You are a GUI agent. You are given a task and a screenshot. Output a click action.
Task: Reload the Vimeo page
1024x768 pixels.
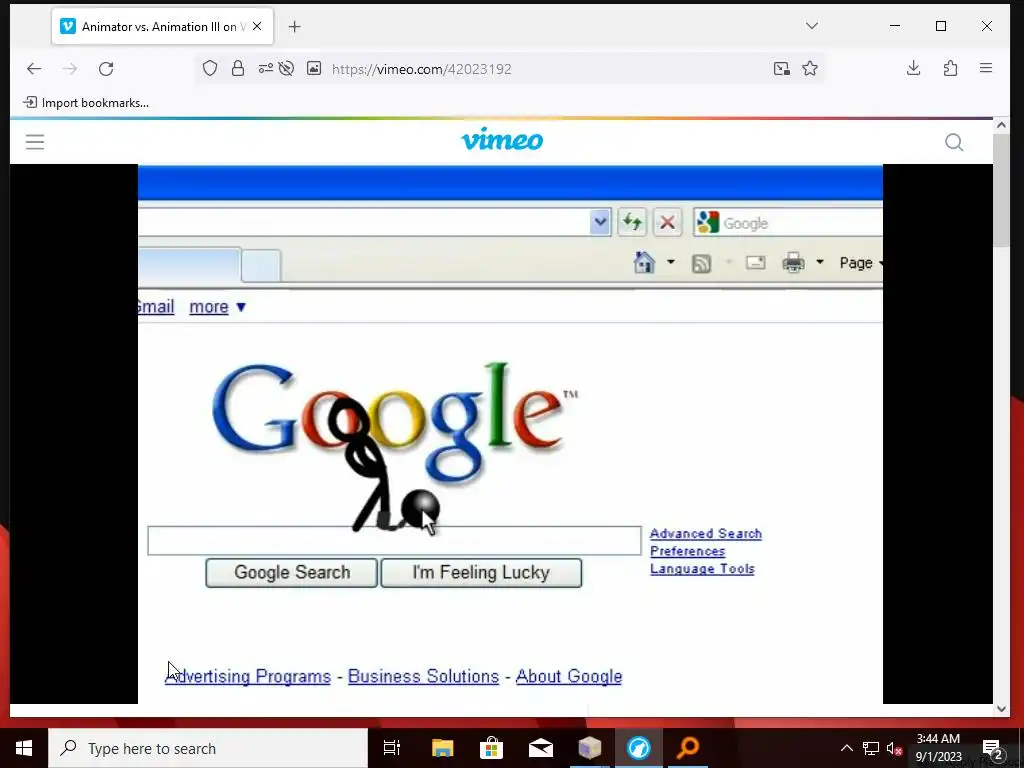pyautogui.click(x=106, y=69)
